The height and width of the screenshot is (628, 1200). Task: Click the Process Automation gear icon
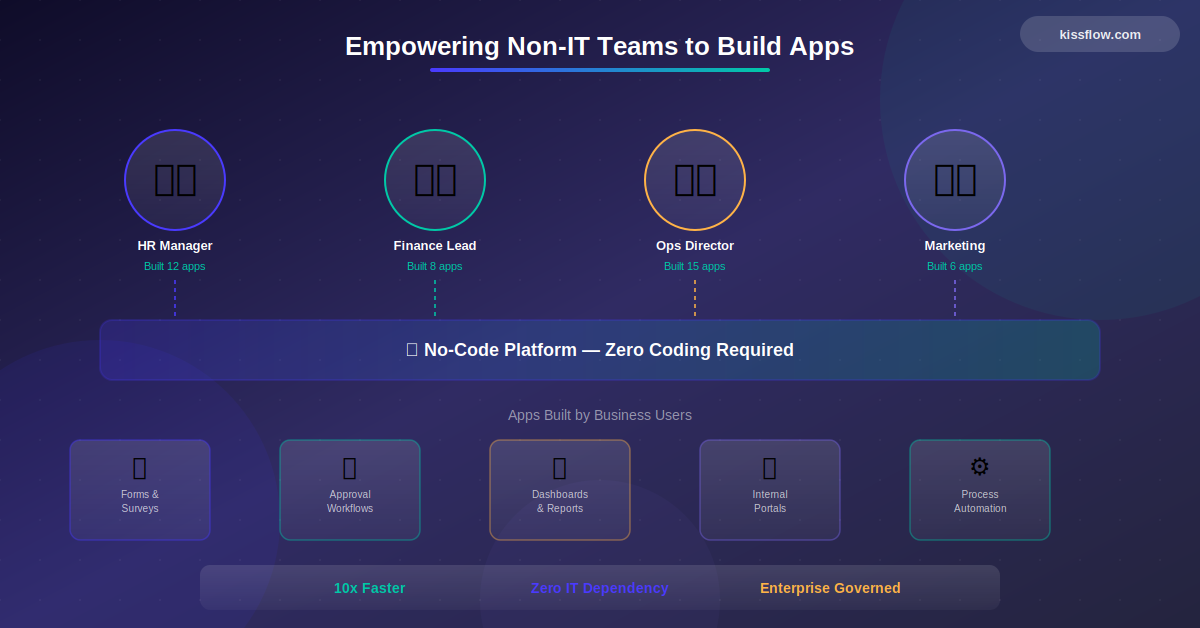pyautogui.click(x=980, y=467)
